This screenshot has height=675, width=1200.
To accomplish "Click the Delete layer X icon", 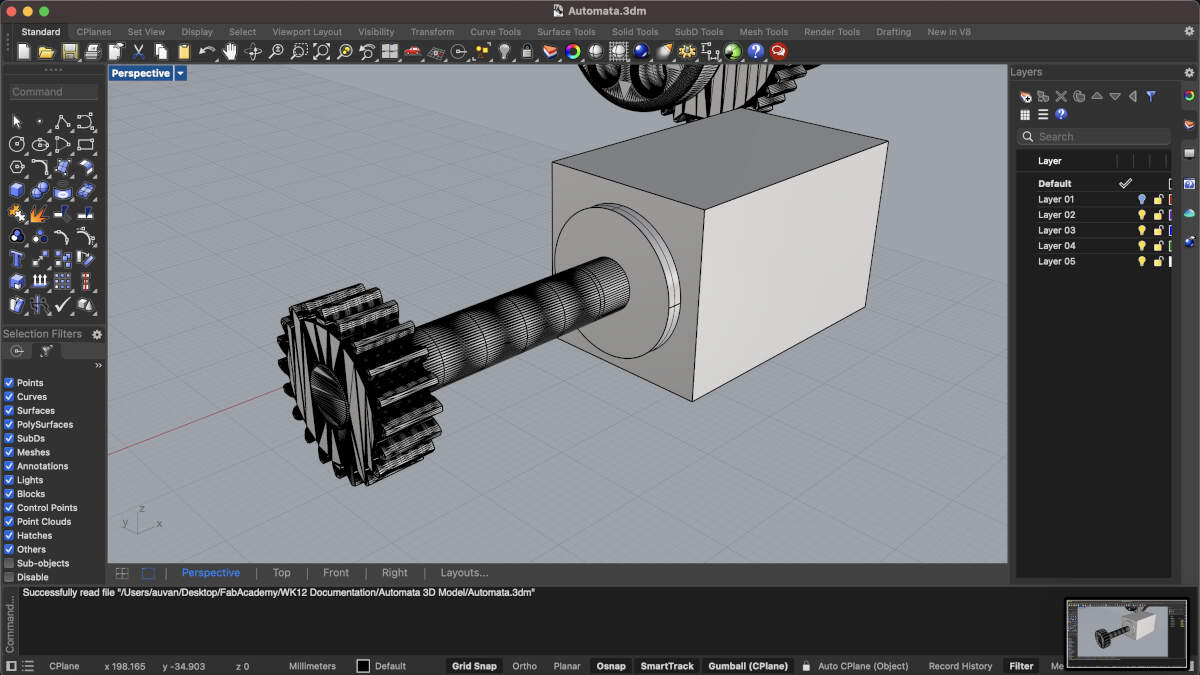I will [1061, 97].
